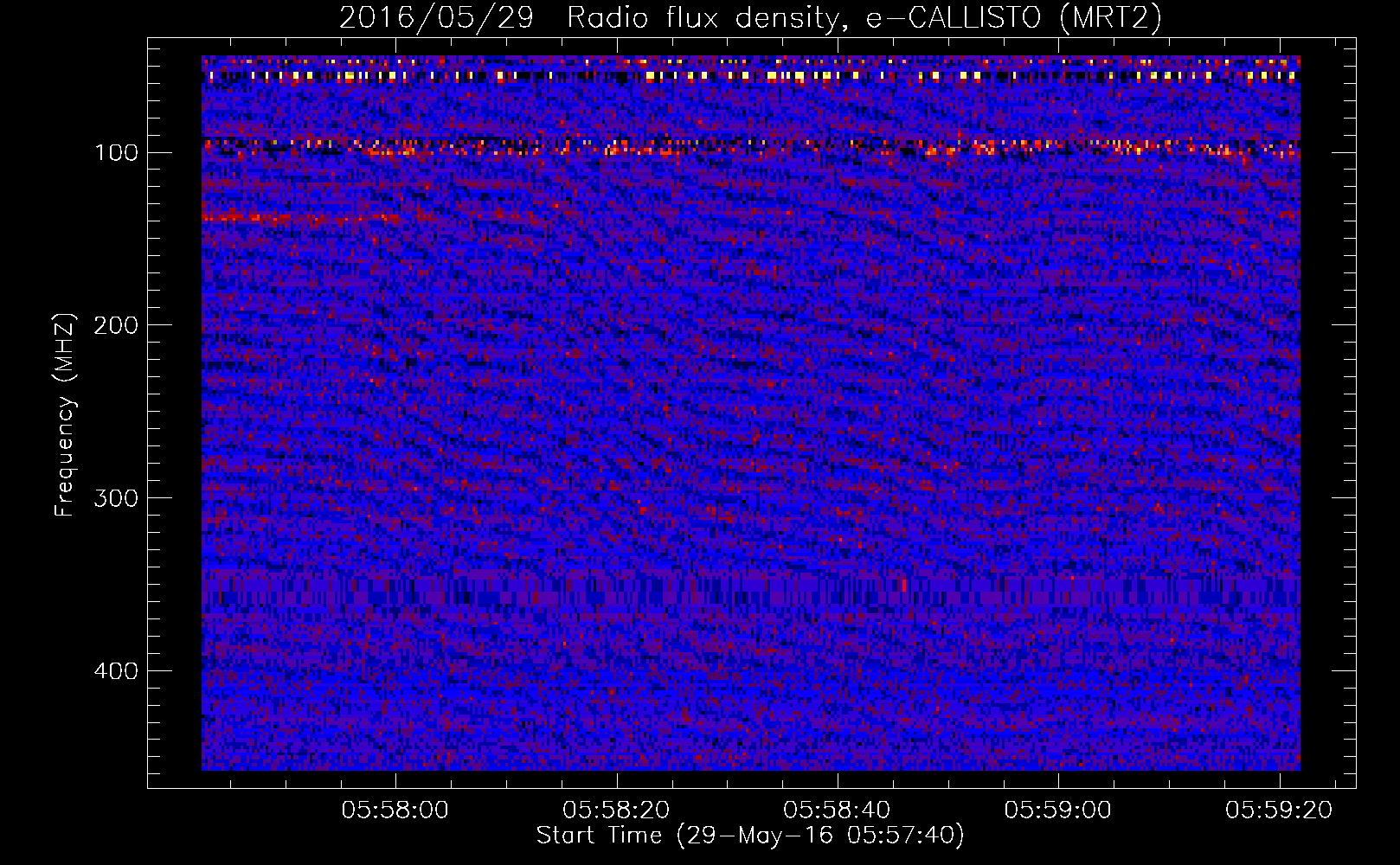Click the 400 frequency tick label

coord(116,671)
